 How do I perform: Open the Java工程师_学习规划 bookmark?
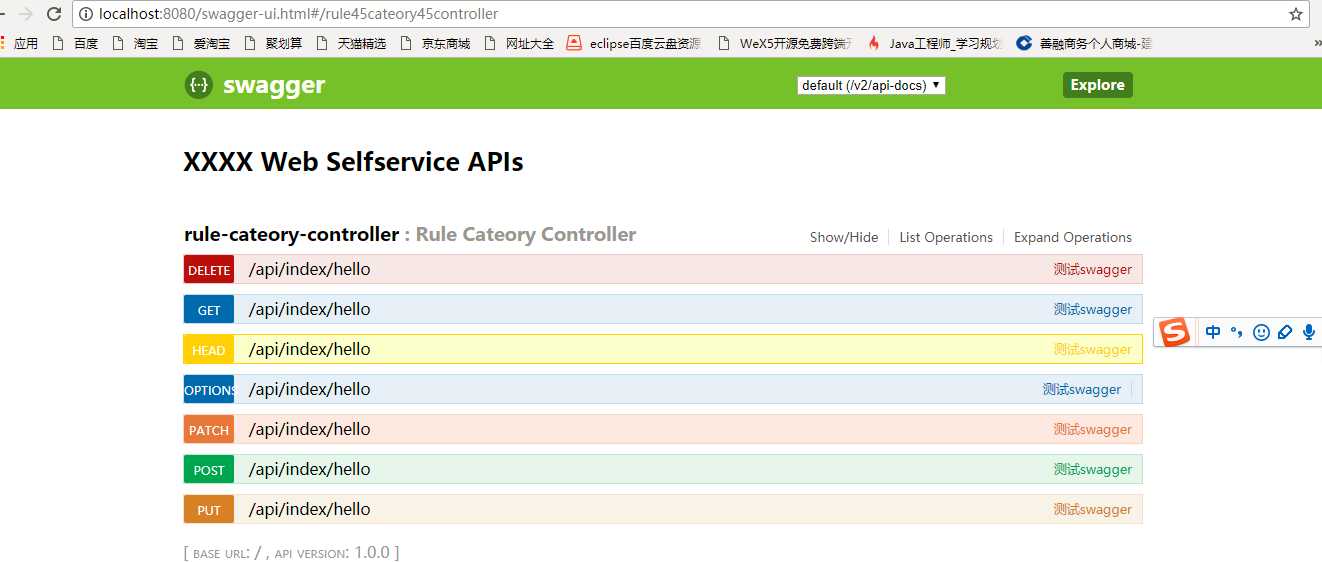pos(935,43)
